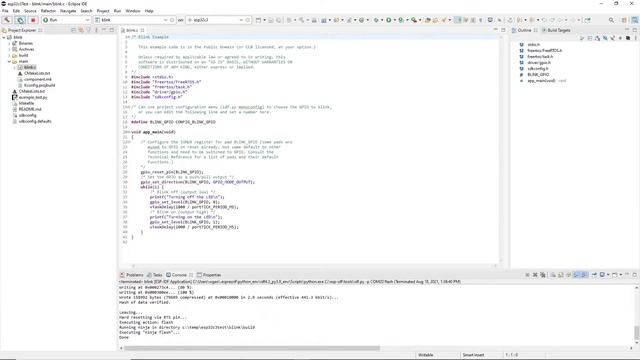Select driver/gpio.h in Outline
Screen dimensions: 640x360
tap(539, 62)
